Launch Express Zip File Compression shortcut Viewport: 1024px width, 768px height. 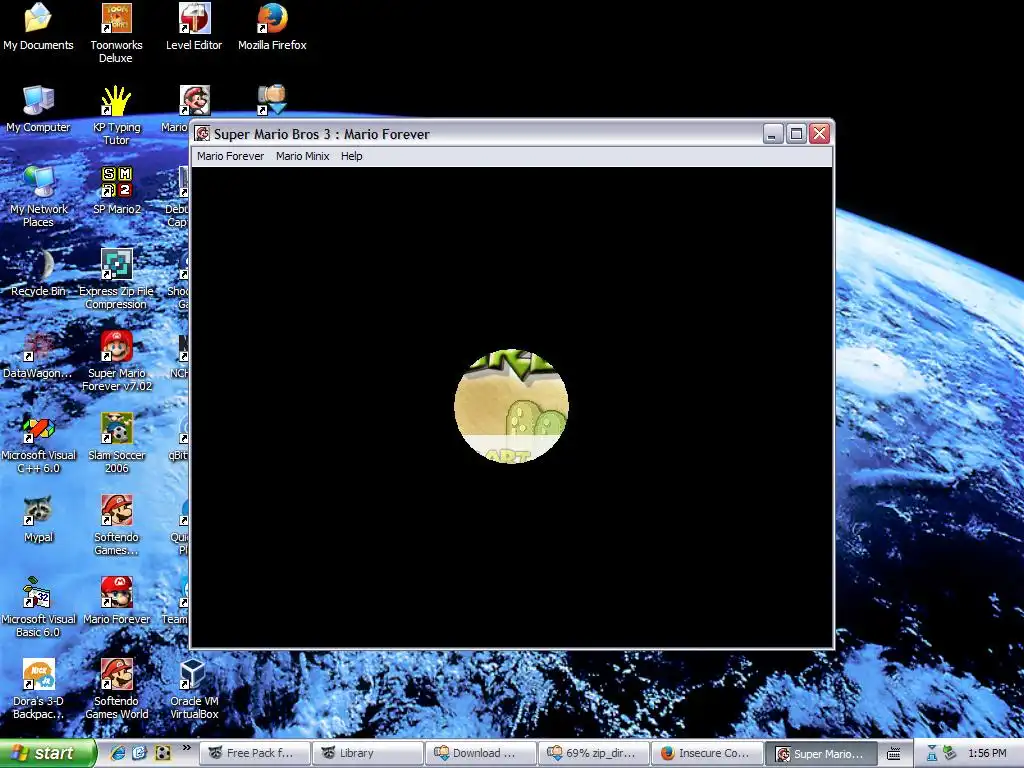tap(116, 279)
